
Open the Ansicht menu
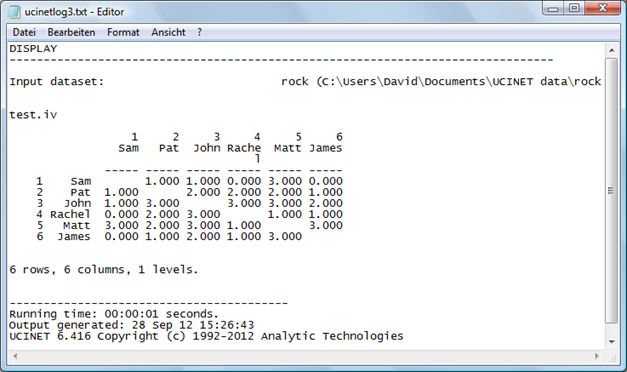168,32
